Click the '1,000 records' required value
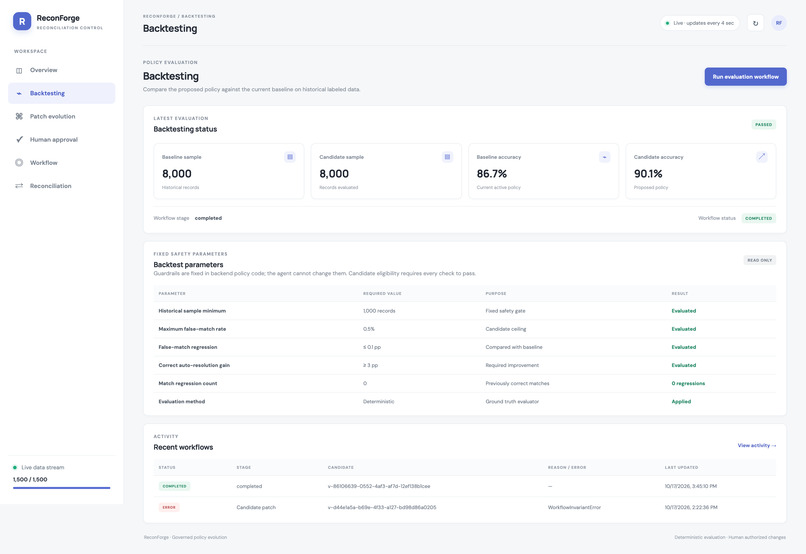 click(x=379, y=311)
